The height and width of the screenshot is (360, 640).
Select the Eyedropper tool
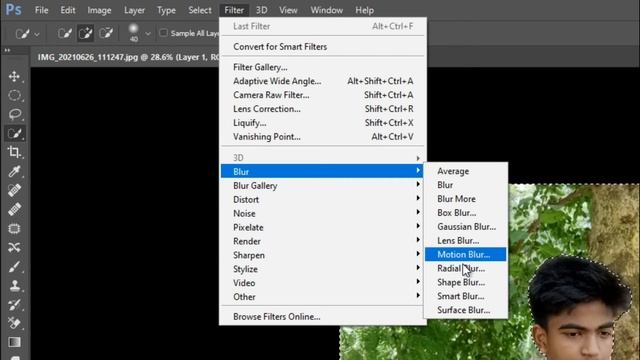14,171
